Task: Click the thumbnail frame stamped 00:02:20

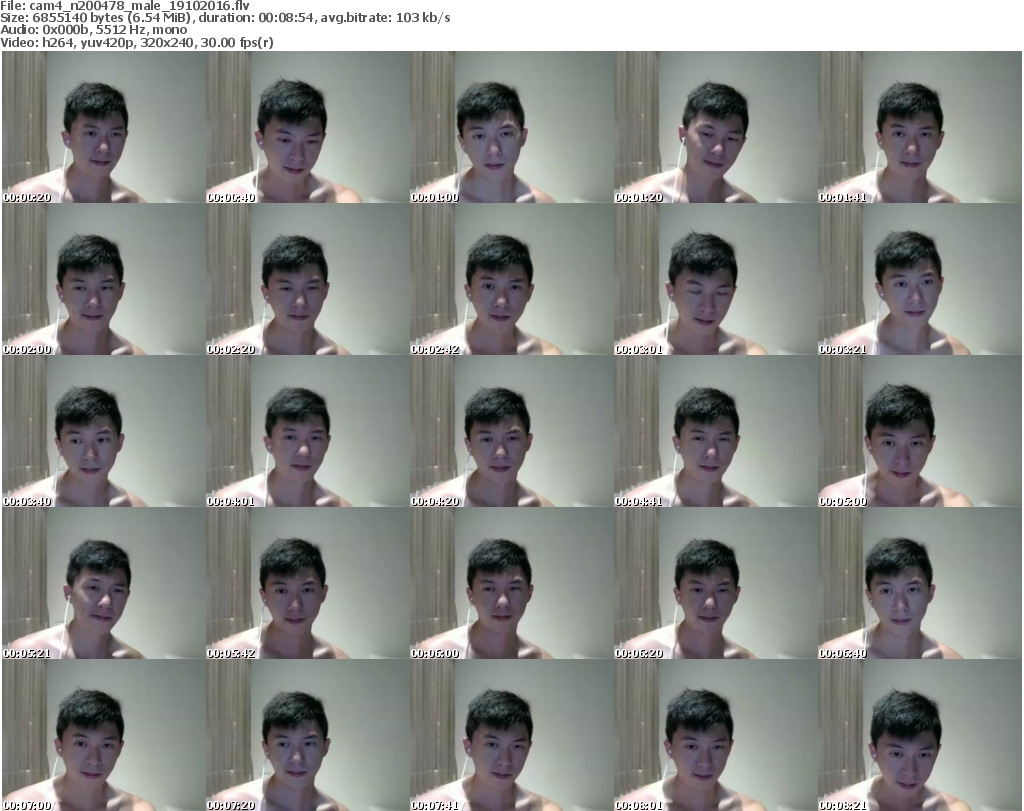Action: coord(308,279)
